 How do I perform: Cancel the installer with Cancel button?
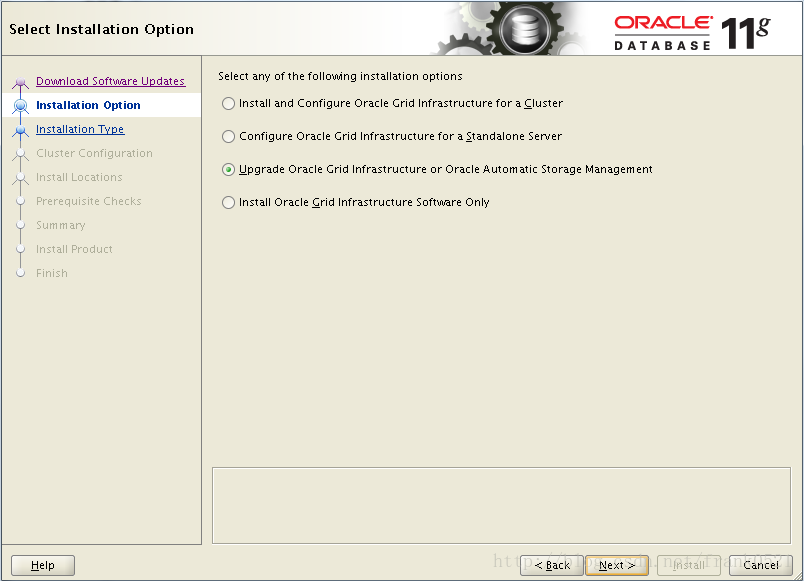[761, 565]
